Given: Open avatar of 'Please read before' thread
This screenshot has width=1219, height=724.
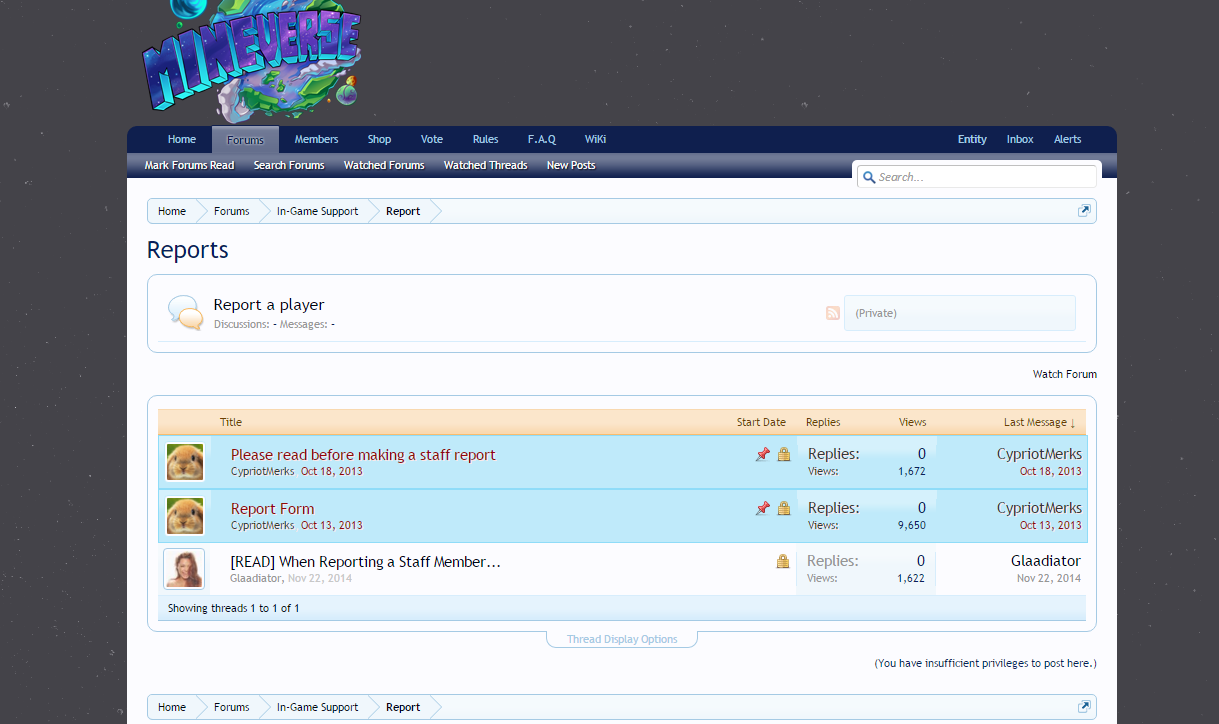Looking at the screenshot, I should point(185,462).
